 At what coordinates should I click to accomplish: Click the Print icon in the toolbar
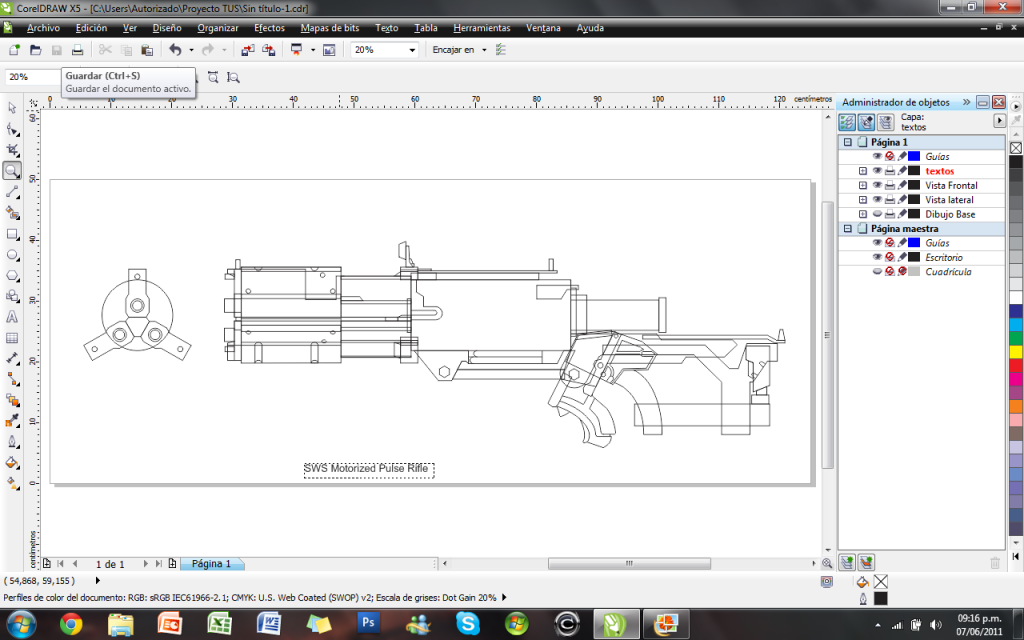coord(77,50)
